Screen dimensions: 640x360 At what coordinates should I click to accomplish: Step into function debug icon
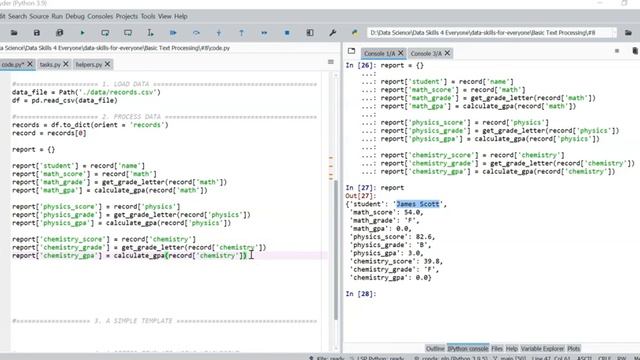[219, 33]
